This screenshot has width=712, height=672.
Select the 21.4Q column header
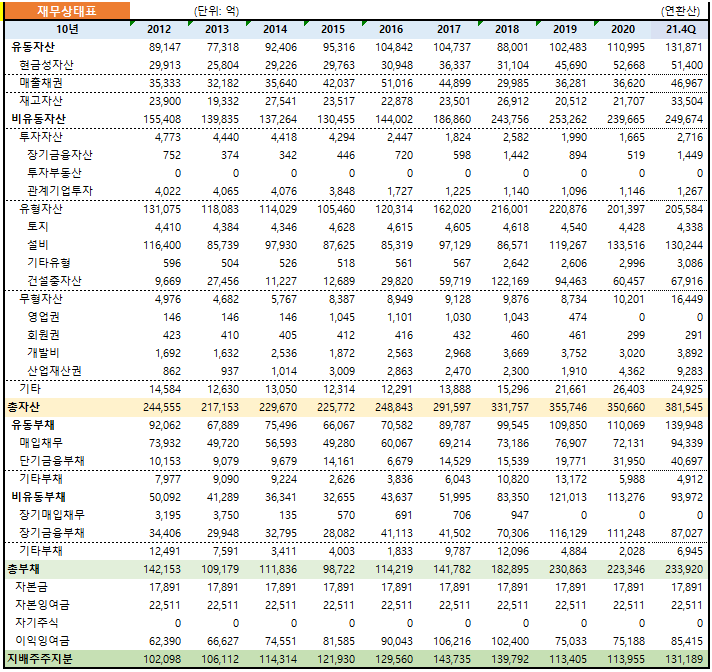click(x=681, y=29)
